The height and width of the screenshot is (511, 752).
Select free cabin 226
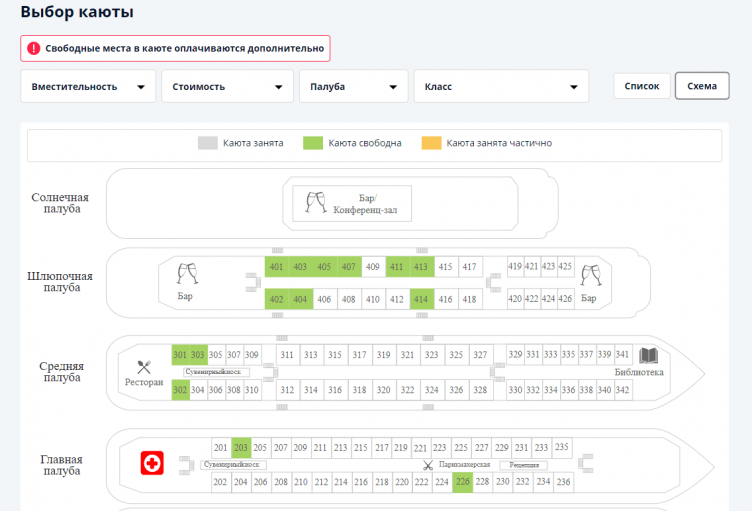click(x=461, y=481)
